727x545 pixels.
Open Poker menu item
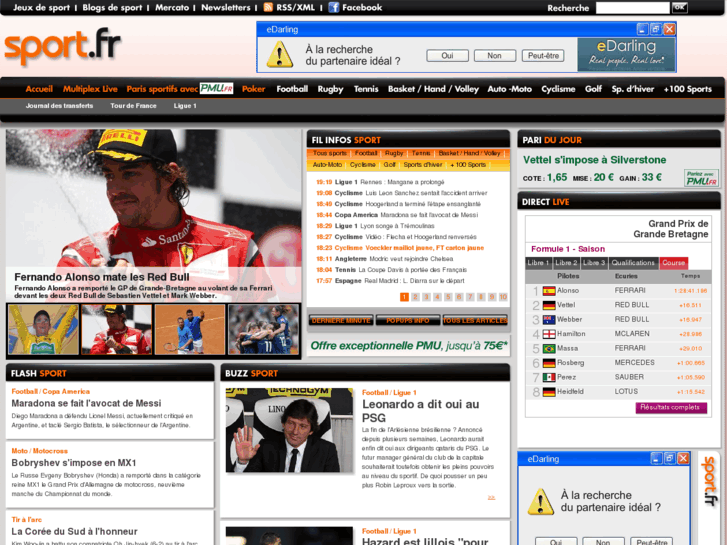253,89
